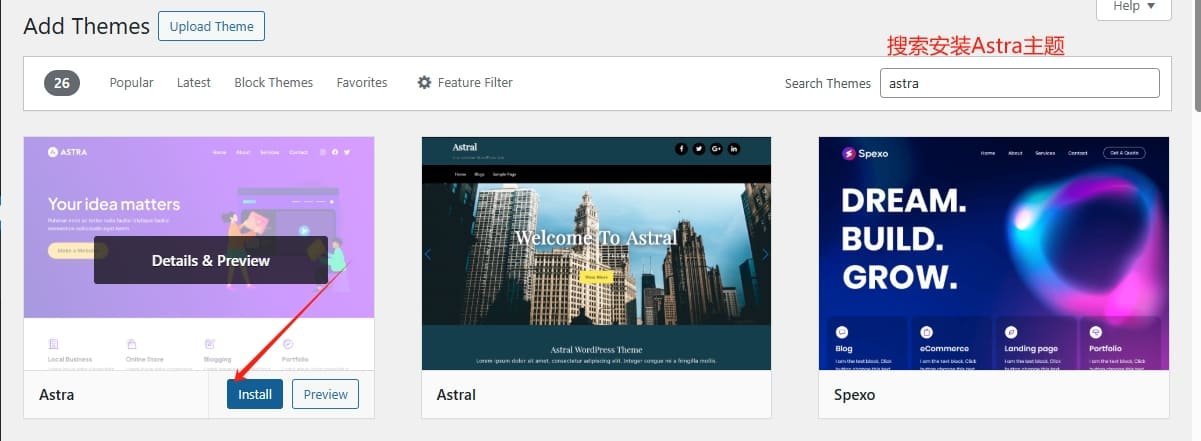Click Get A Quote in Spexo preview
The image size is (1201, 441).
[x=1123, y=153]
